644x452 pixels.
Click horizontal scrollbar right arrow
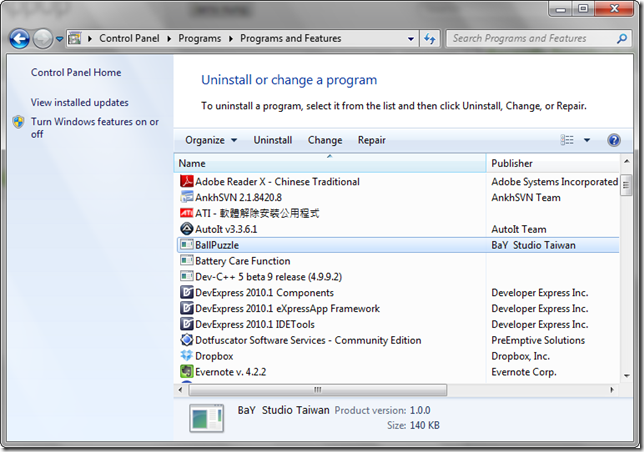pyautogui.click(x=612, y=390)
